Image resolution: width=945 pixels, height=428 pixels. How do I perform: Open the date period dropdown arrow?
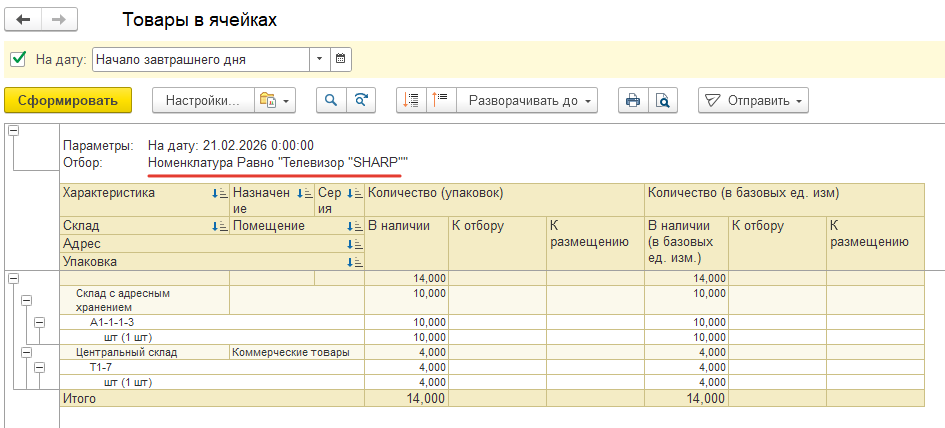tap(319, 59)
